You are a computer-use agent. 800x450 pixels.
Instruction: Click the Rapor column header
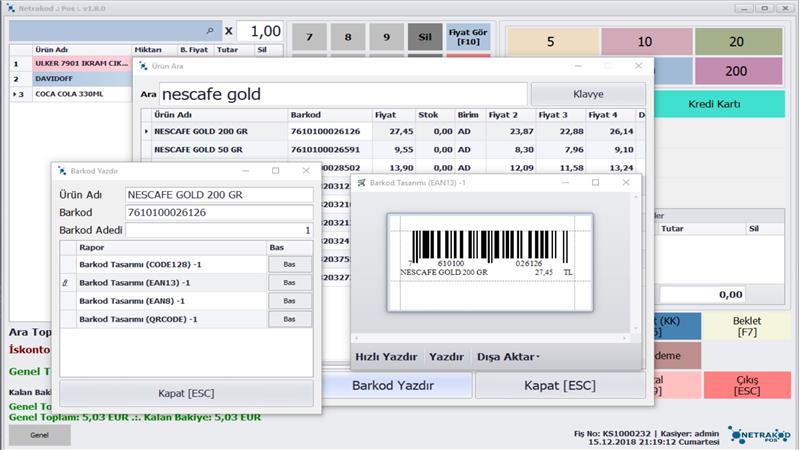171,247
